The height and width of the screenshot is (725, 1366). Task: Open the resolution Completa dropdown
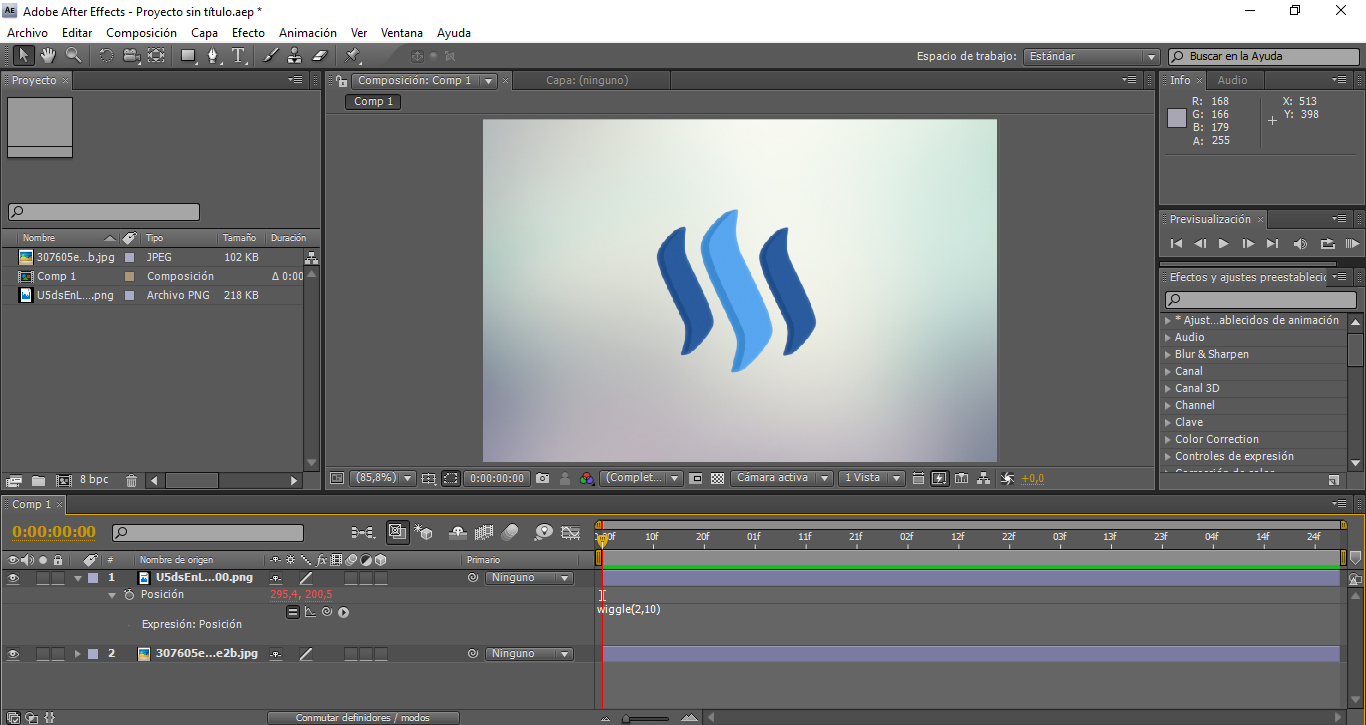(641, 478)
